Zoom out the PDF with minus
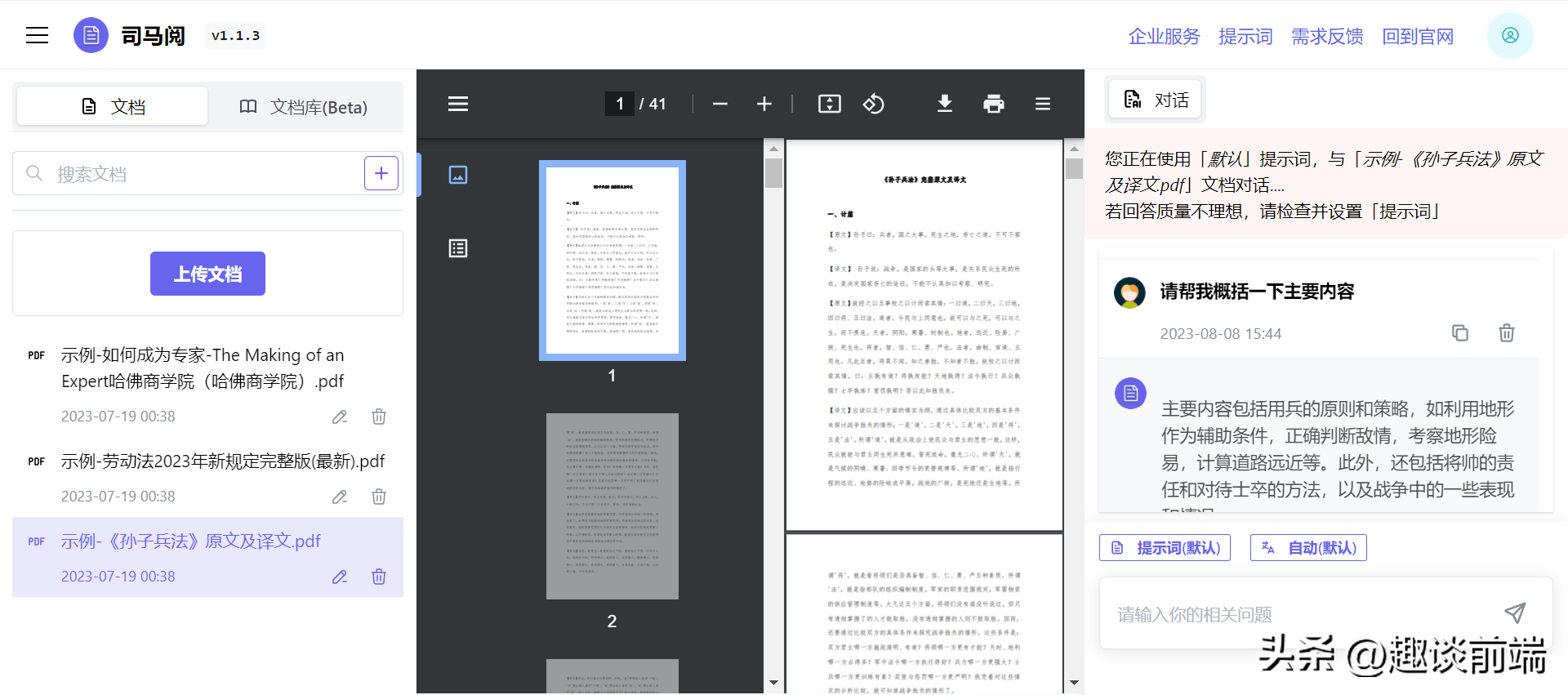1568x695 pixels. pos(719,104)
